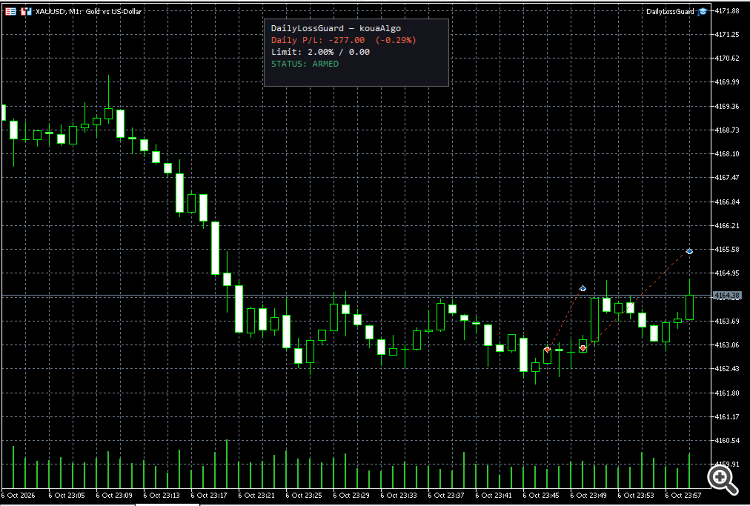Click the 4169.99 price axis label
The width and height of the screenshot is (750, 506).
coord(727,82)
